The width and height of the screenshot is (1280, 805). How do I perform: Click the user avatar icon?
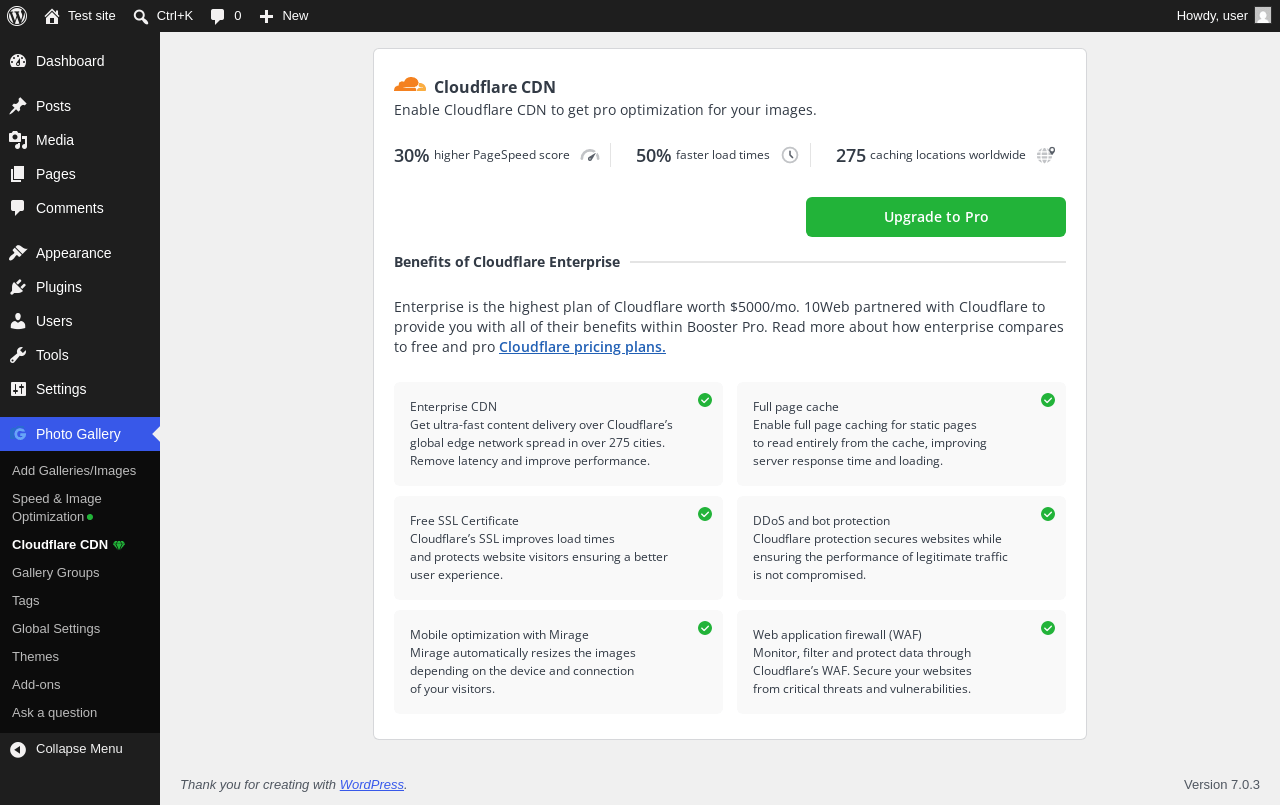(1263, 15)
